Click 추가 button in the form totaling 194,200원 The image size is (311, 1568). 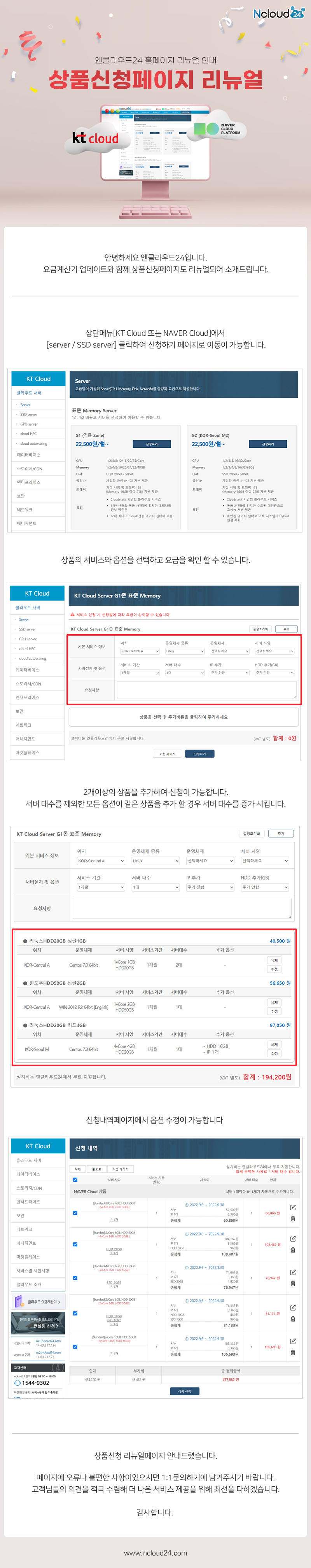(281, 833)
